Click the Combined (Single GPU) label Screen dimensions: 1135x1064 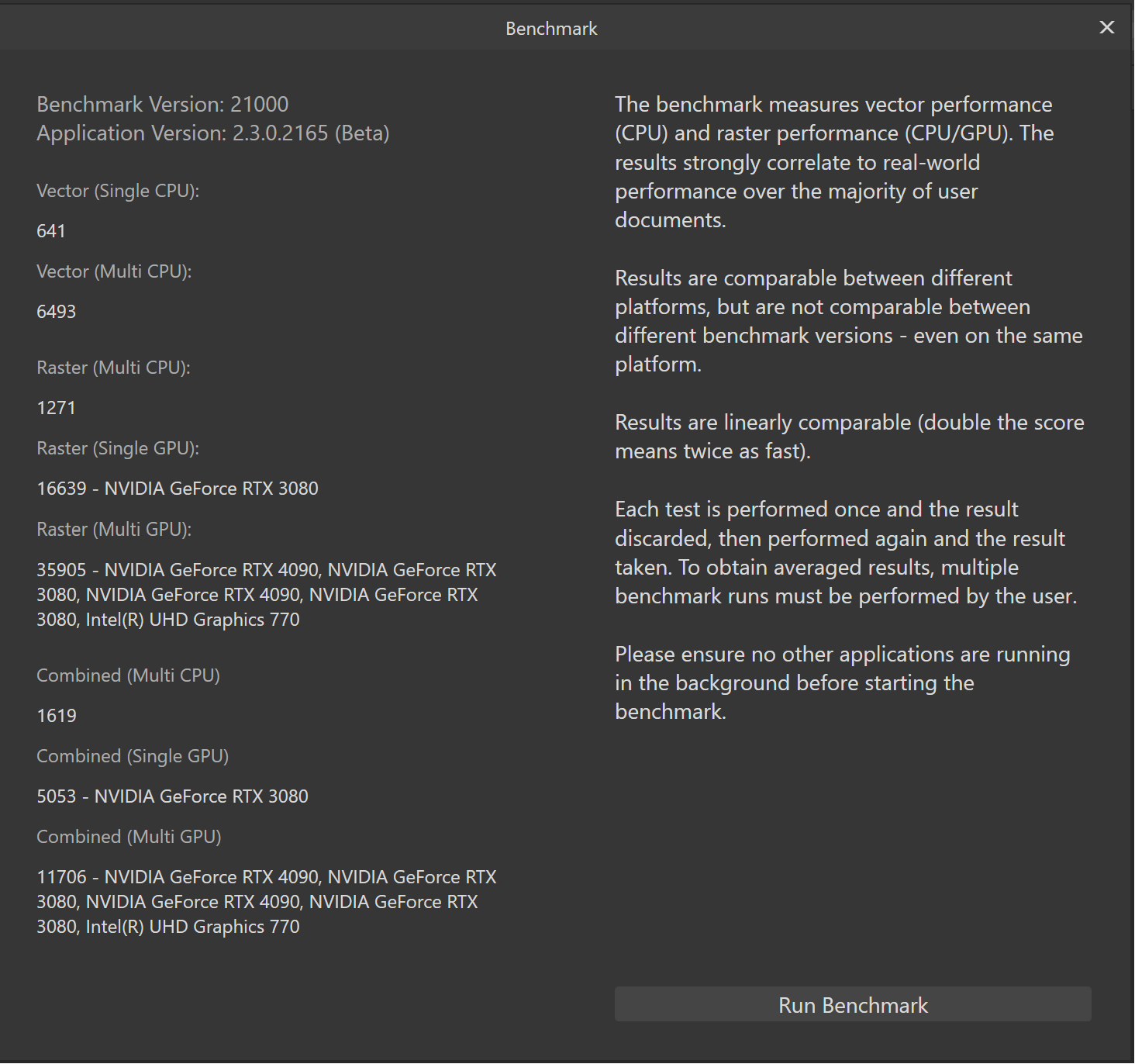pos(133,756)
